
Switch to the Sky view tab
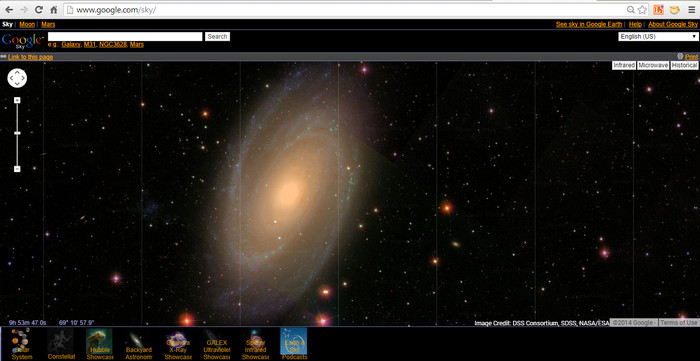(7, 25)
